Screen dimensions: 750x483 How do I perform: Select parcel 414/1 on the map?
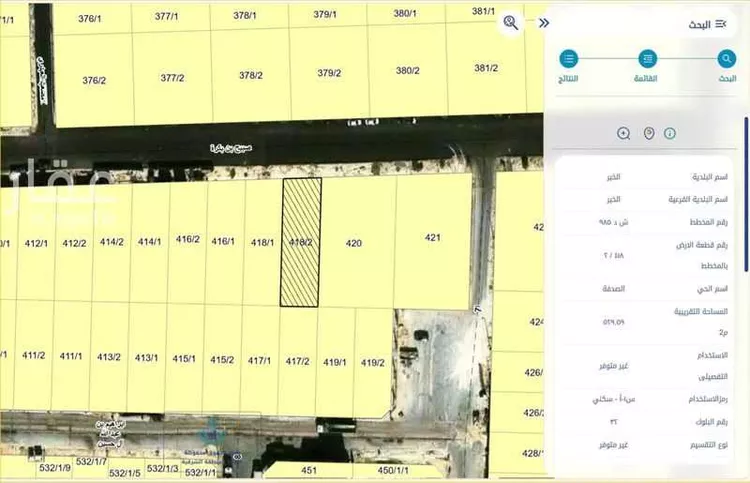150,242
